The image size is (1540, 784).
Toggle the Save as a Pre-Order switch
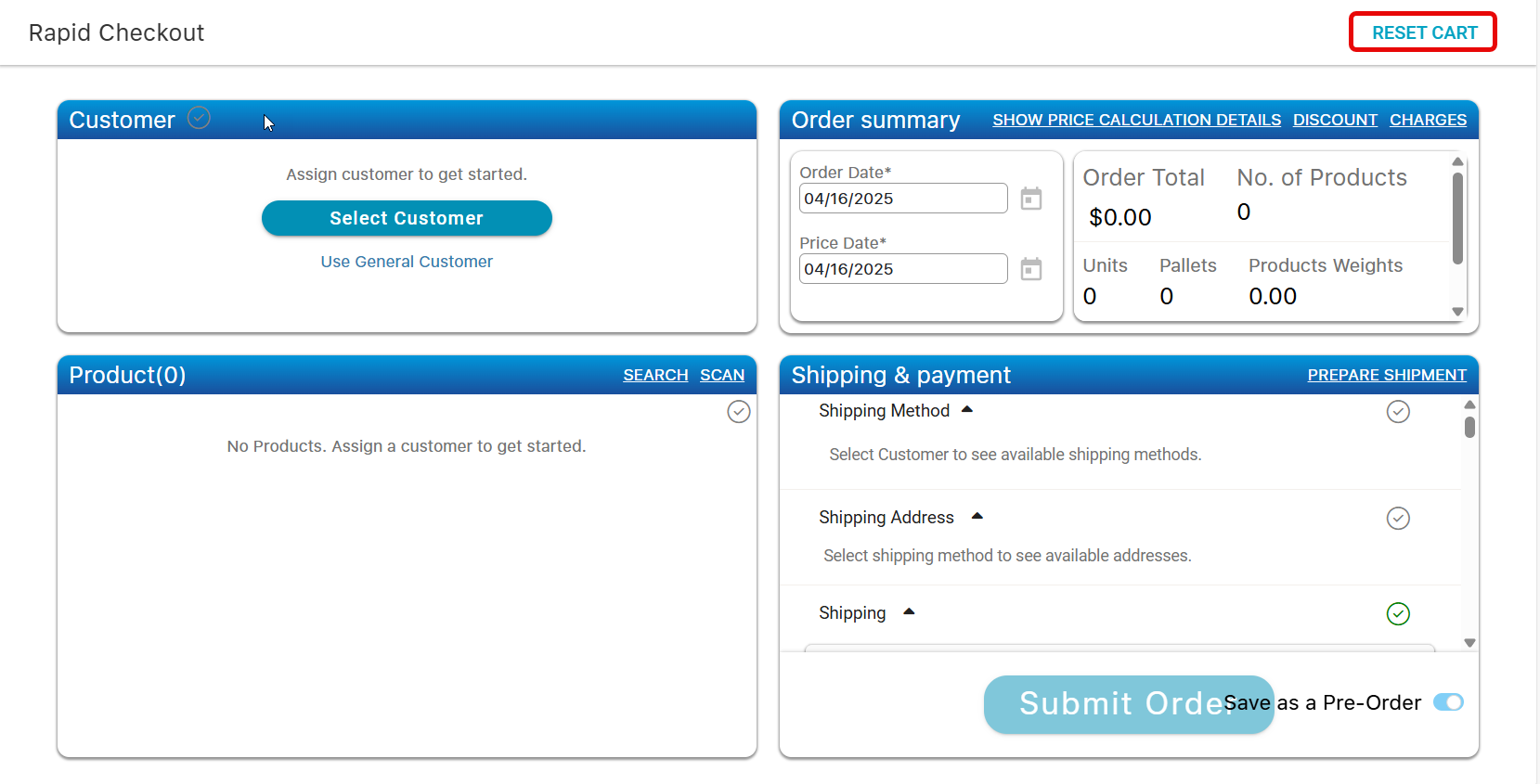tap(1447, 702)
